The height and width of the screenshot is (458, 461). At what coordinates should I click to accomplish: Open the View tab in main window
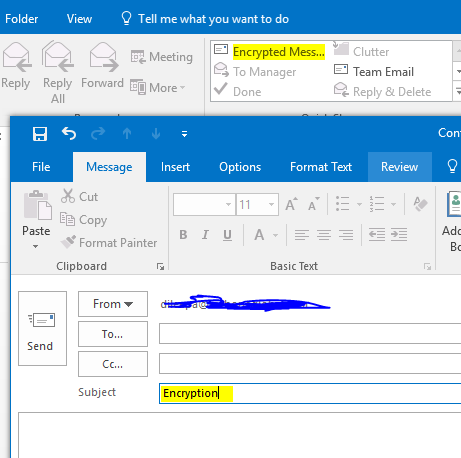click(x=79, y=19)
